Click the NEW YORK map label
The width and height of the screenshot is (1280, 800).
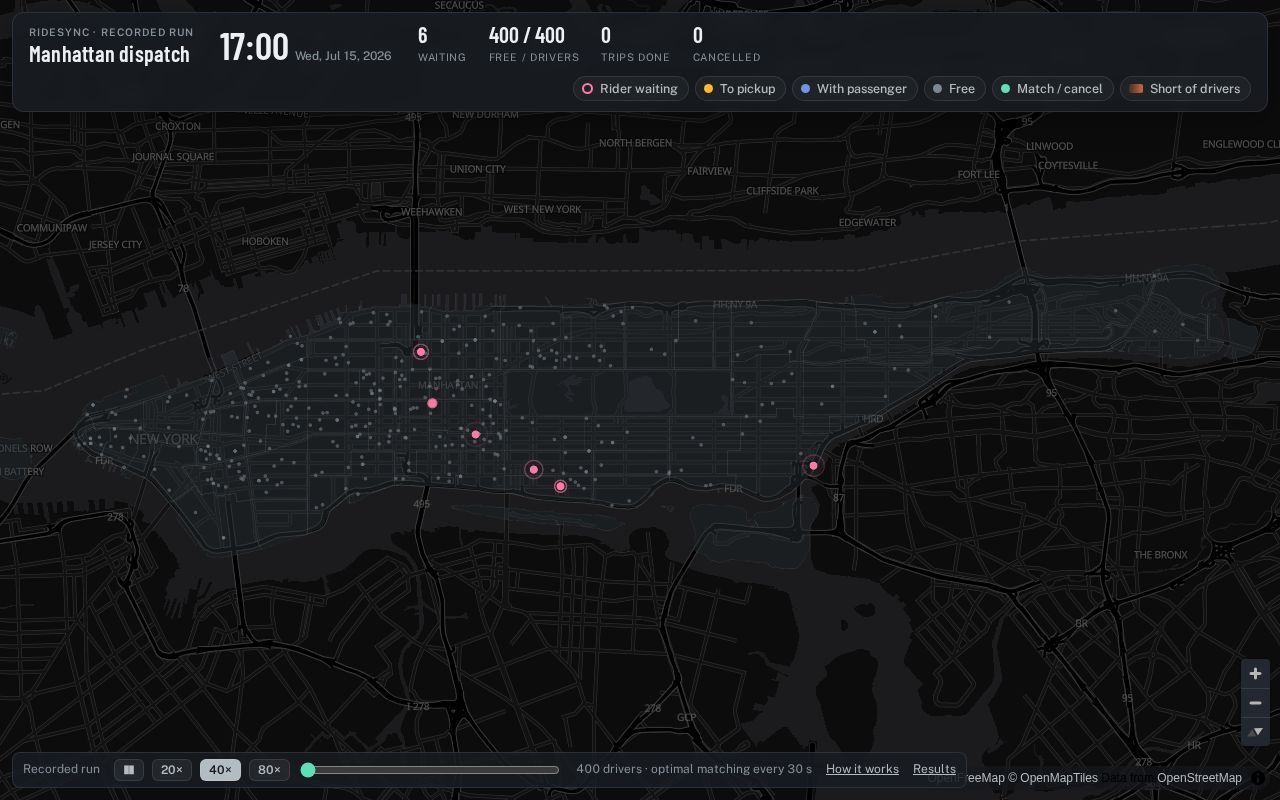164,439
